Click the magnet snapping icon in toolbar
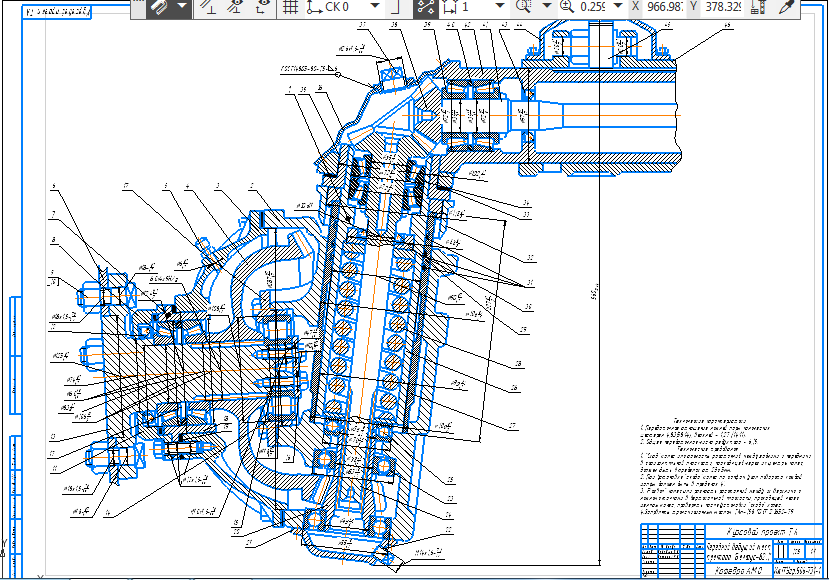This screenshot has width=829, height=580. click(x=160, y=7)
